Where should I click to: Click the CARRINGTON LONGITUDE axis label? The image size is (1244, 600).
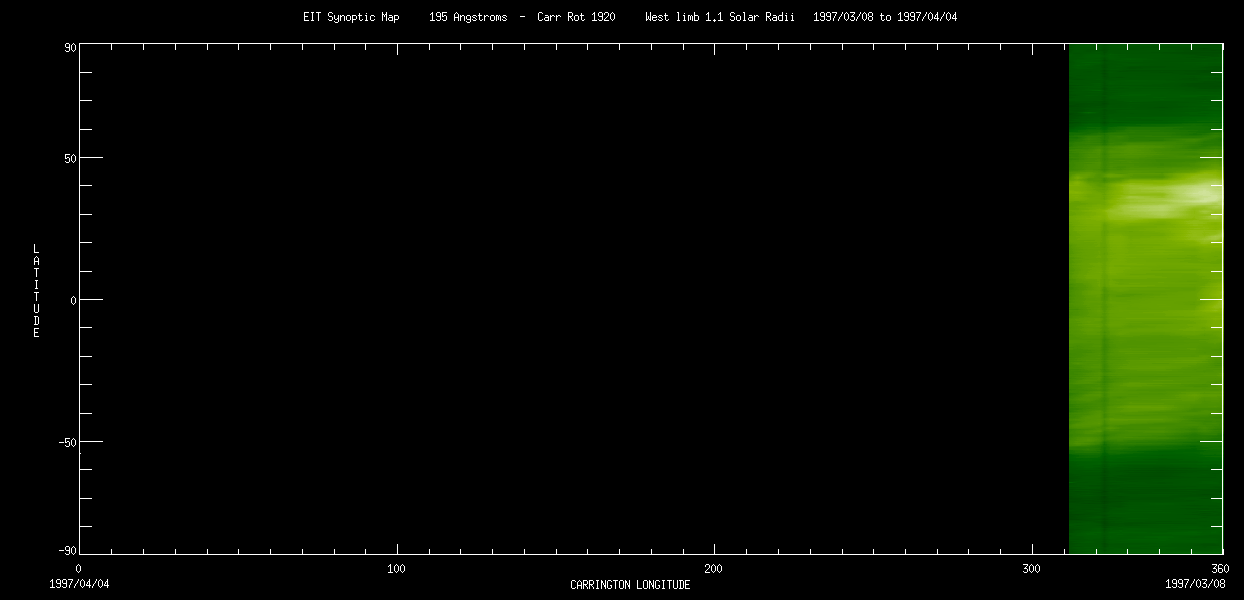point(630,585)
